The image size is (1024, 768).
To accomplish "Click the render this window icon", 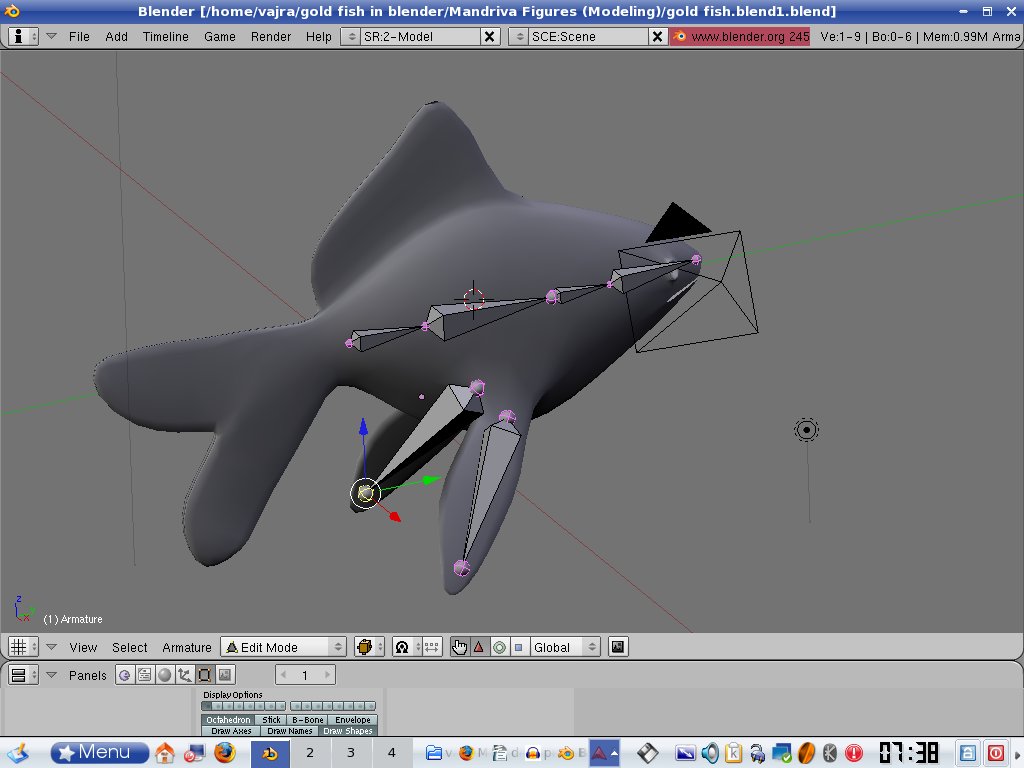I will [618, 647].
